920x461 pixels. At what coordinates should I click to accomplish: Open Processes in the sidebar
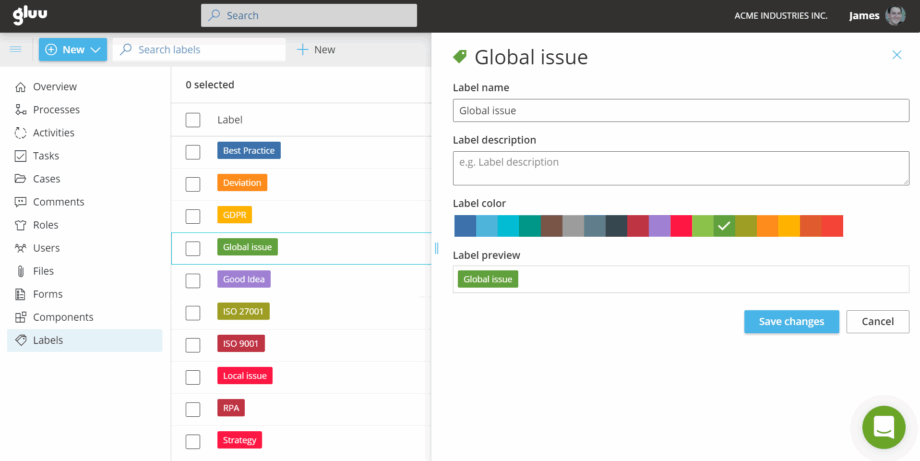click(56, 110)
